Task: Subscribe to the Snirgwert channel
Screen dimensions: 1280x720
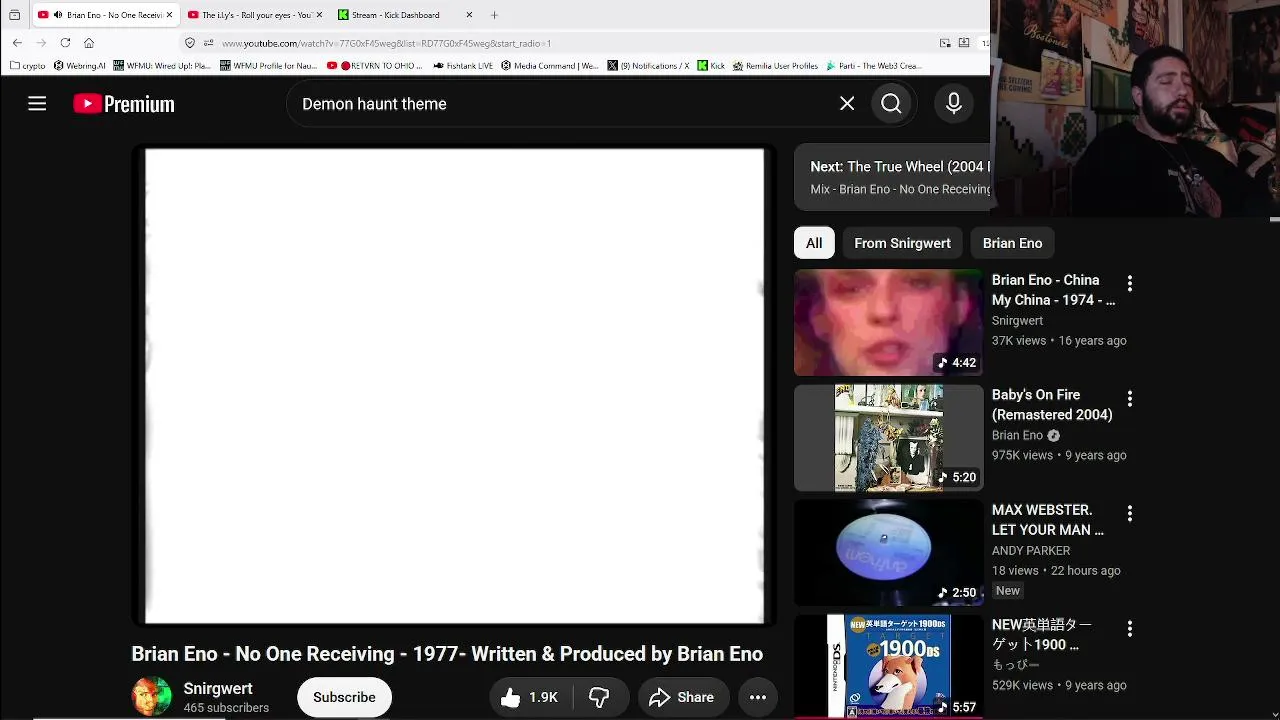Action: (344, 697)
